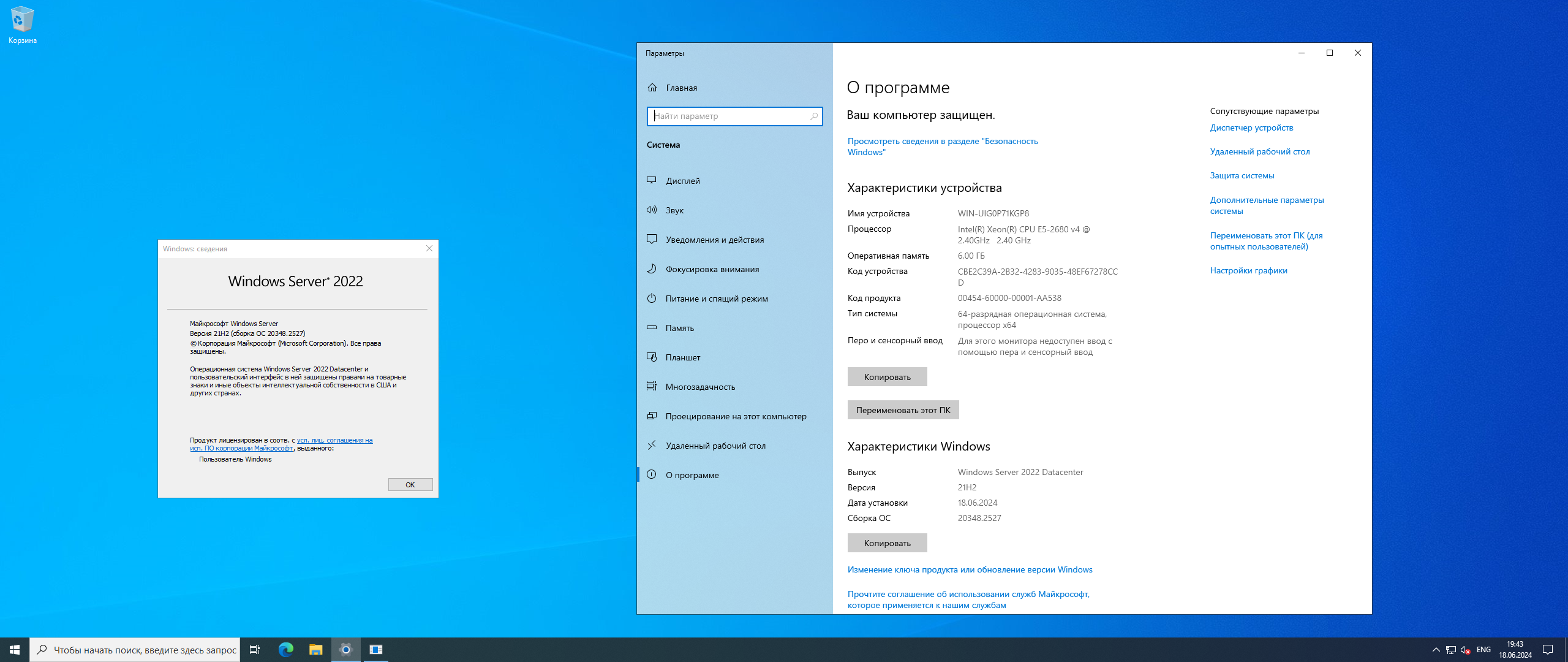Screen dimensions: 1568x662
Task: Open the Многозадачность section
Action: [700, 387]
